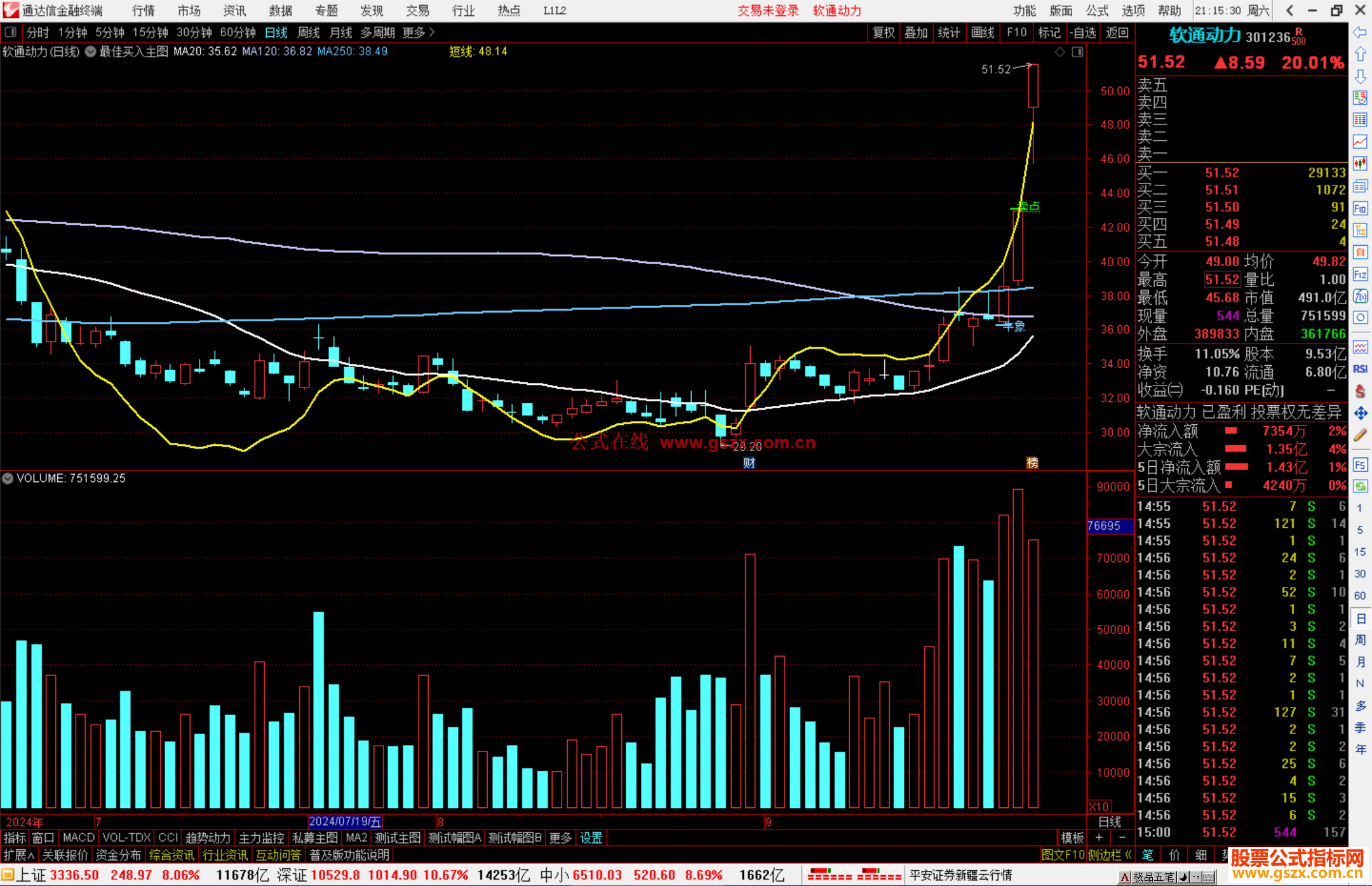Select the pencil drawing tool icon
Screen dimensions: 1372x886
coord(1360,436)
